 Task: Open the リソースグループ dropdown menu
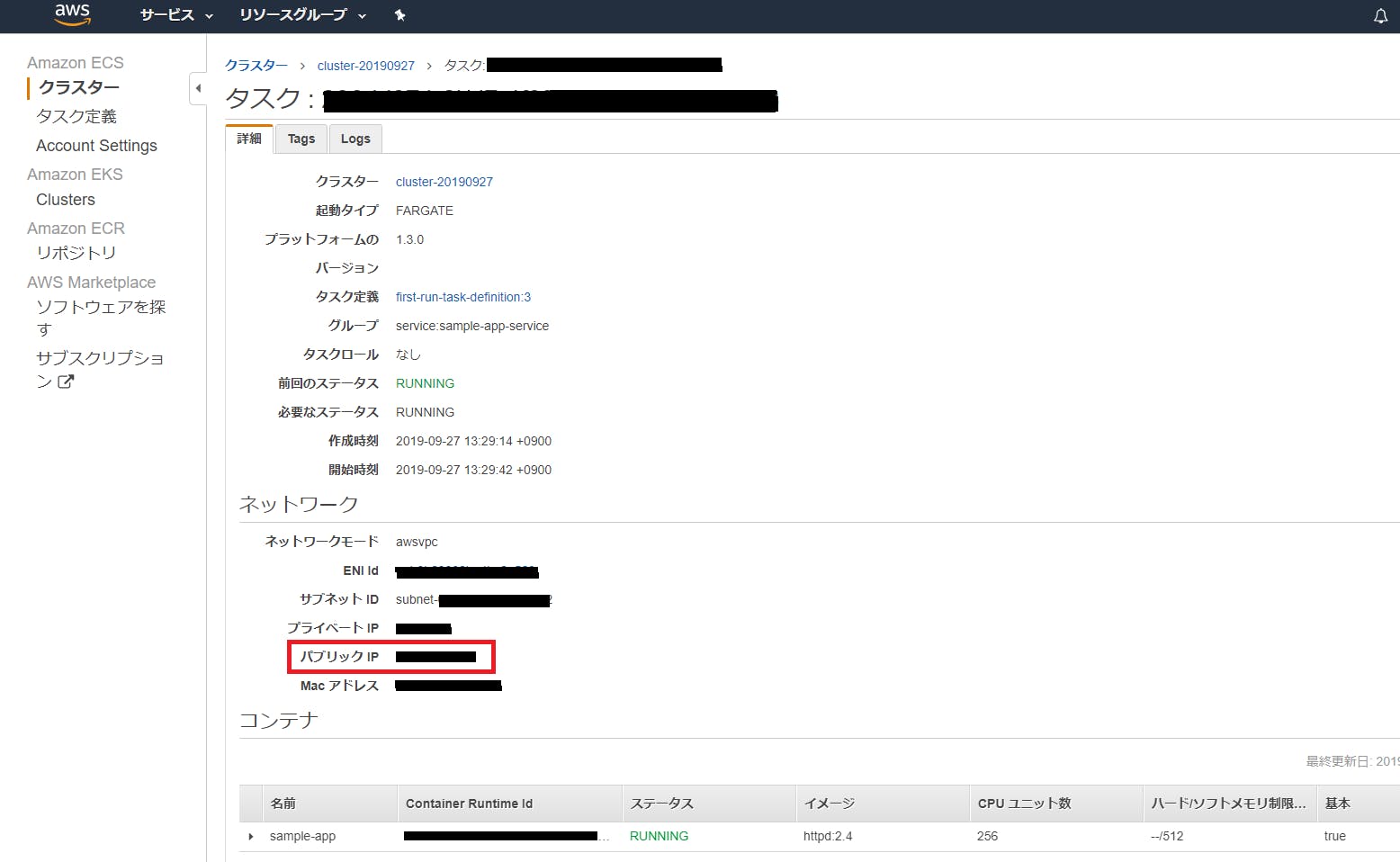(303, 15)
